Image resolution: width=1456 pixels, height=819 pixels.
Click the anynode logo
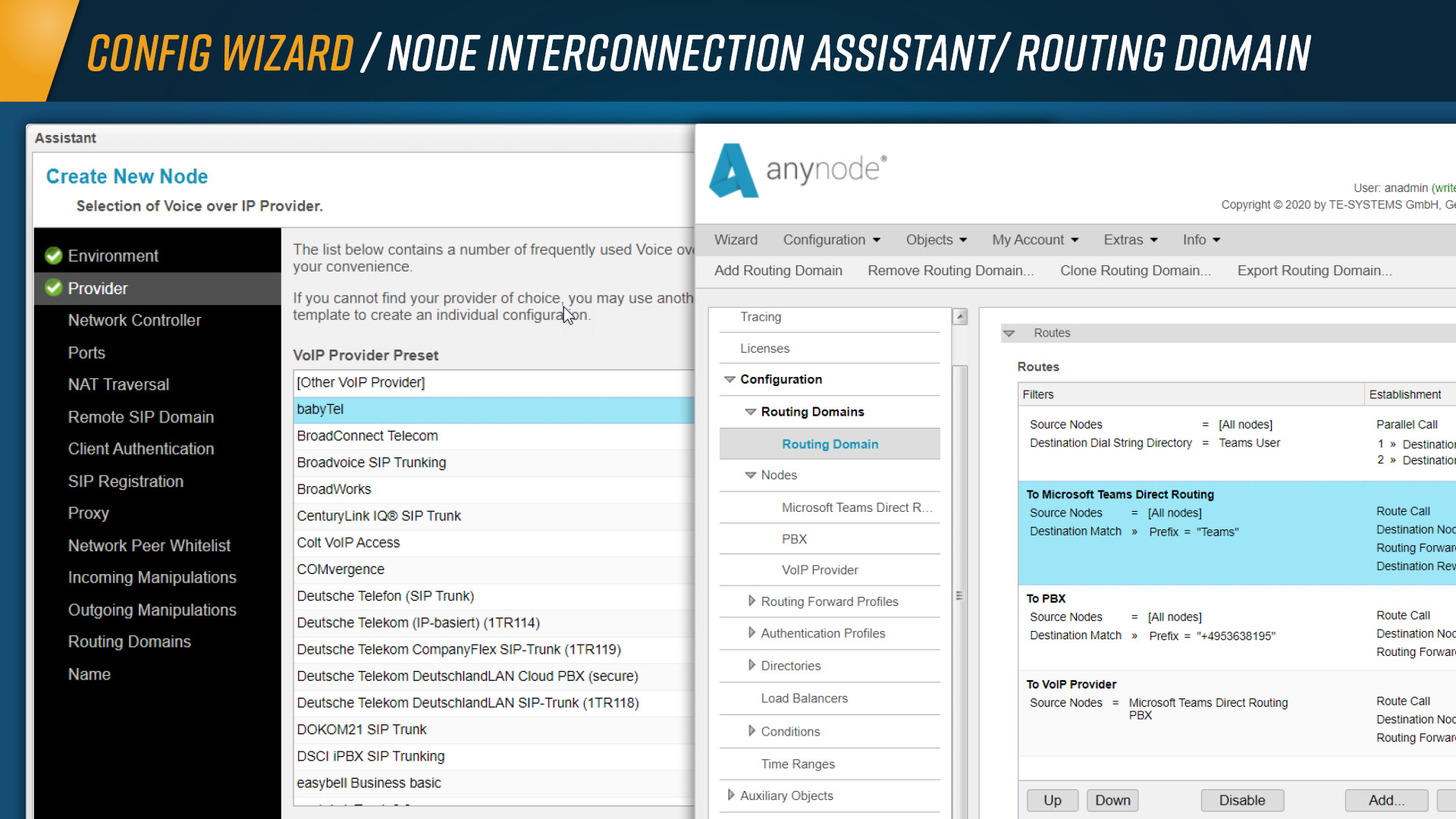point(798,170)
